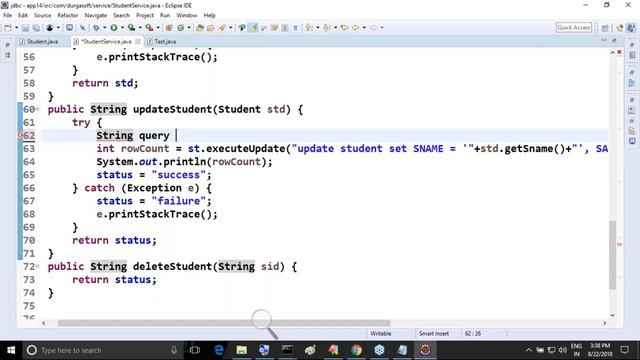Minimize the editor area

[x=604, y=41]
